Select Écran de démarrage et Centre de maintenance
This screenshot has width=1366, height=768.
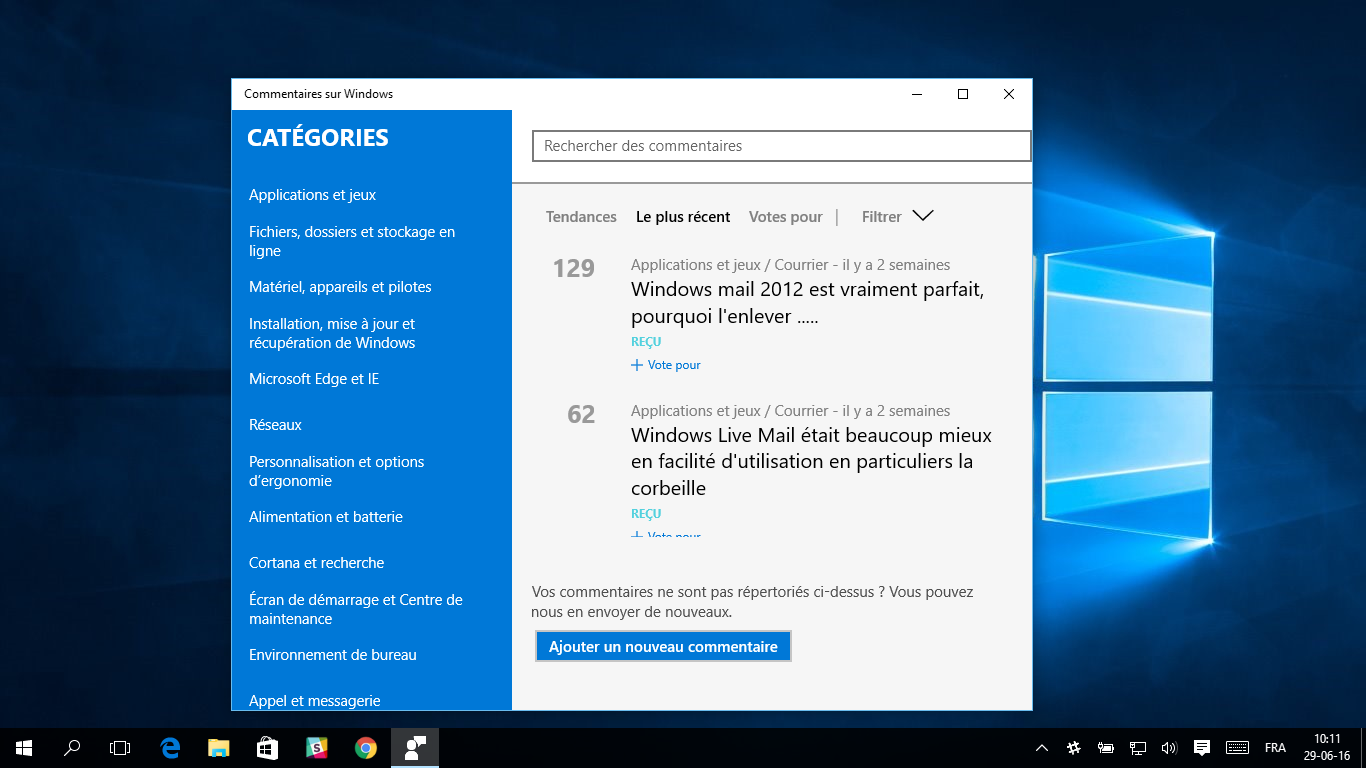click(356, 609)
